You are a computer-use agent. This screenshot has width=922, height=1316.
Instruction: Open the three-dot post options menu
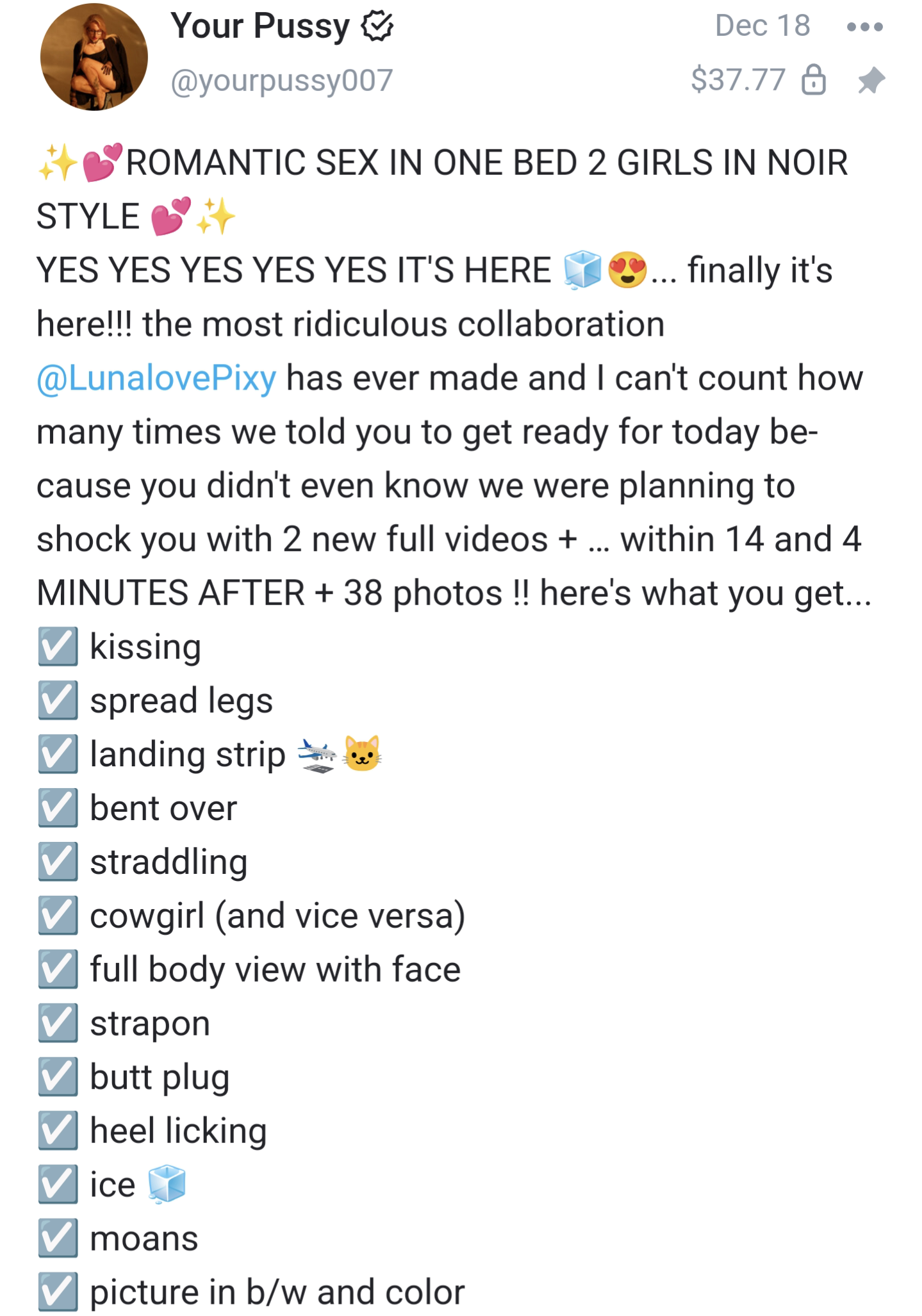tap(864, 27)
